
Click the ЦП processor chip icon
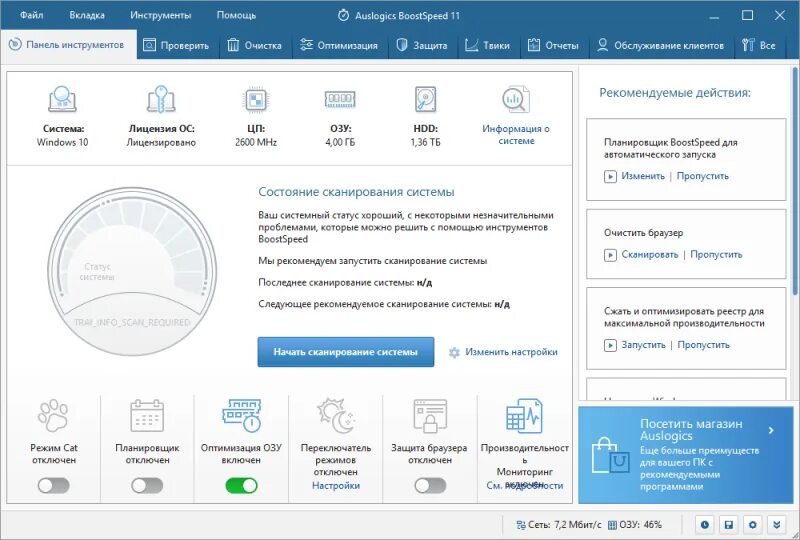coord(256,100)
